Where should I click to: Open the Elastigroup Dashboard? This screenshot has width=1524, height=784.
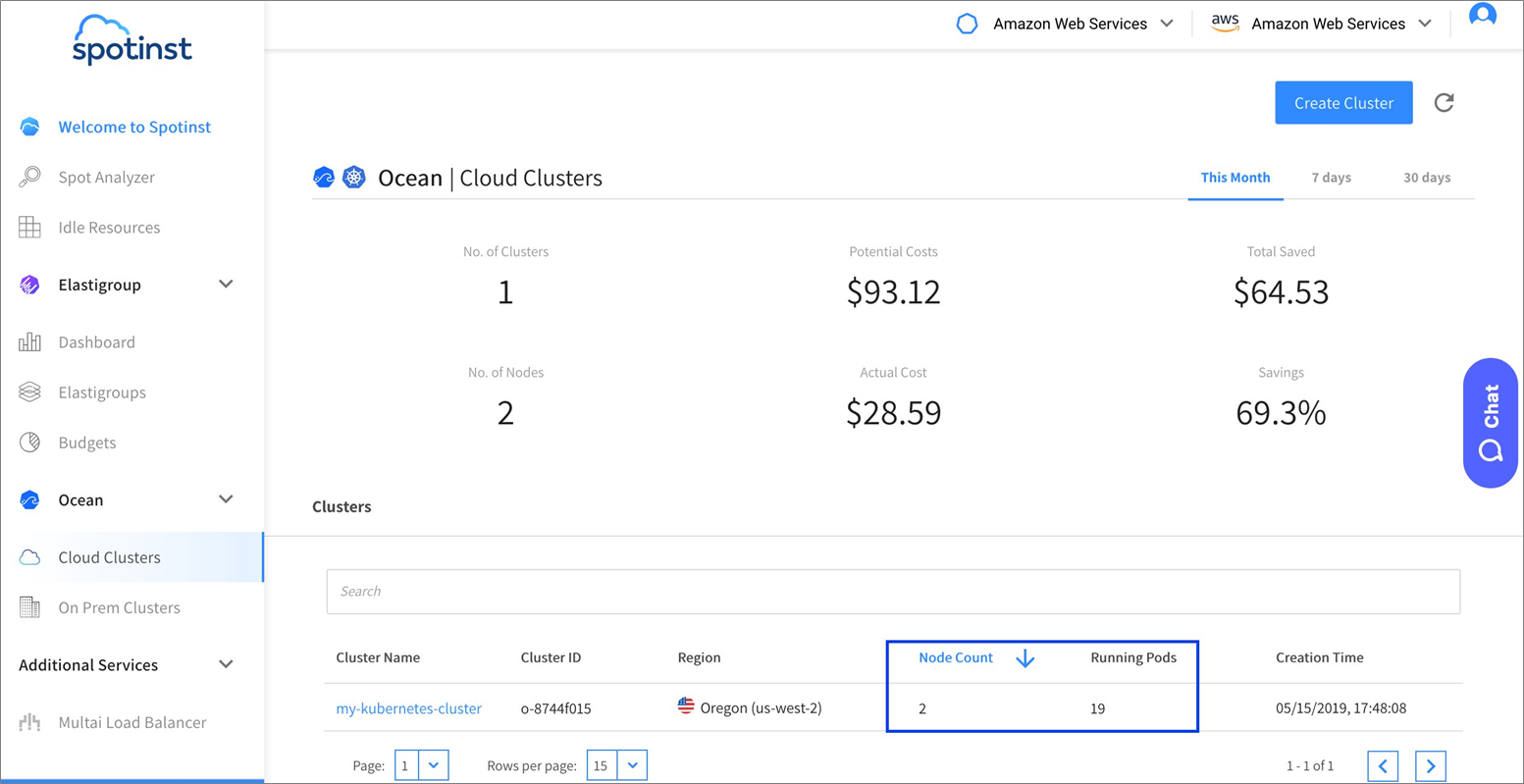pos(96,341)
